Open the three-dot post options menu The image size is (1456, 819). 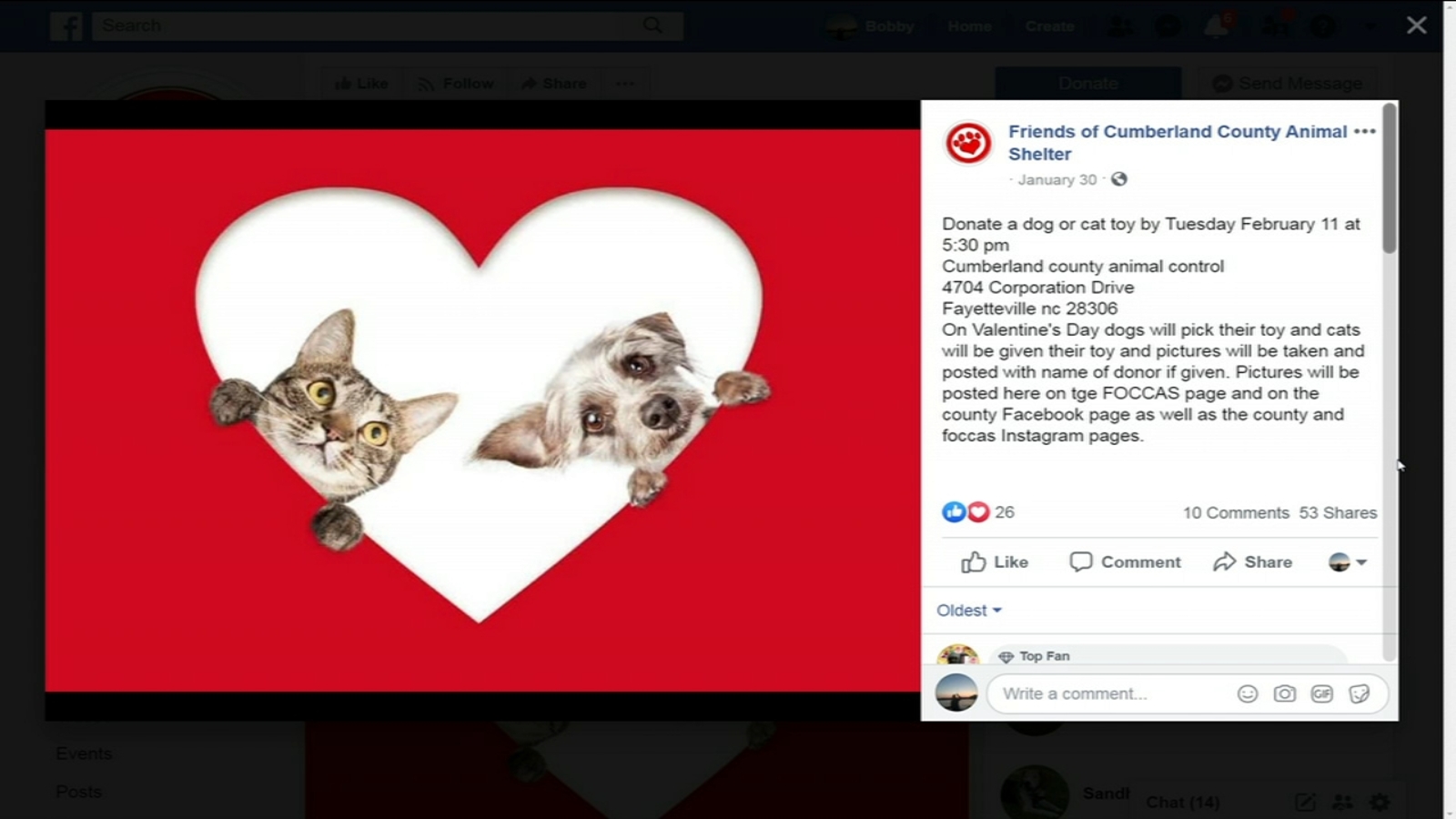click(x=1364, y=132)
